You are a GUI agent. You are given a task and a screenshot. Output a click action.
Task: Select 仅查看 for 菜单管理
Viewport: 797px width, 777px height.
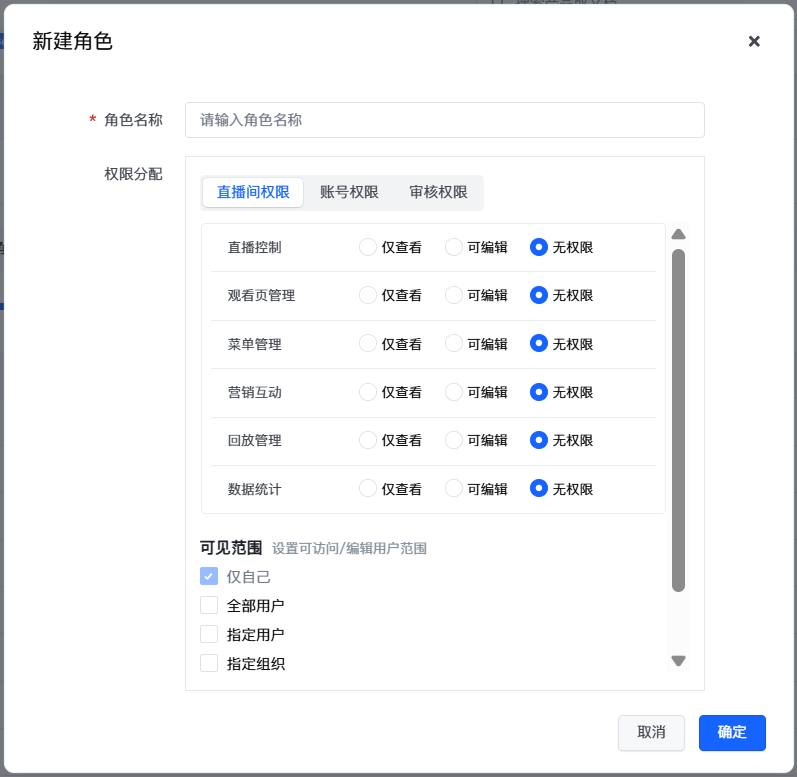368,343
